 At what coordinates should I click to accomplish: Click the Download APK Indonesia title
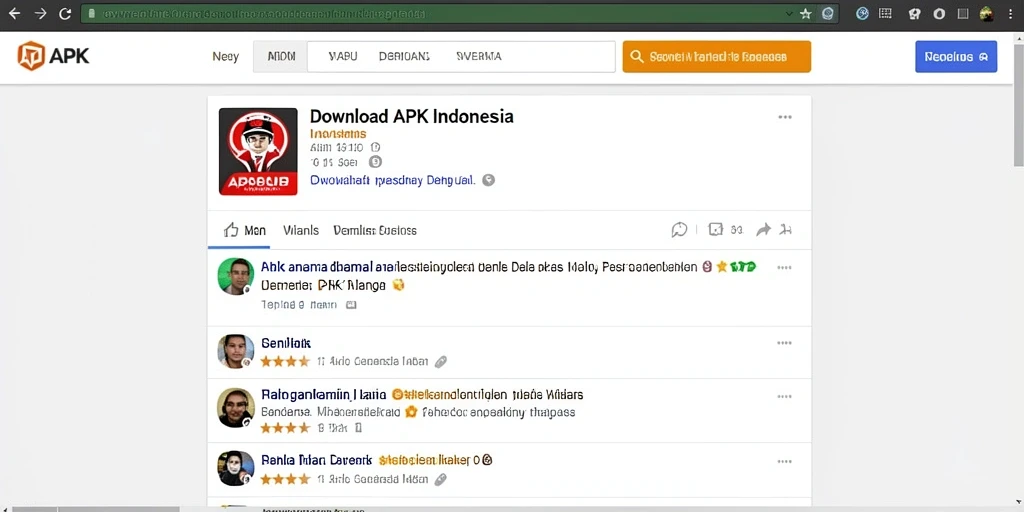pyautogui.click(x=411, y=116)
